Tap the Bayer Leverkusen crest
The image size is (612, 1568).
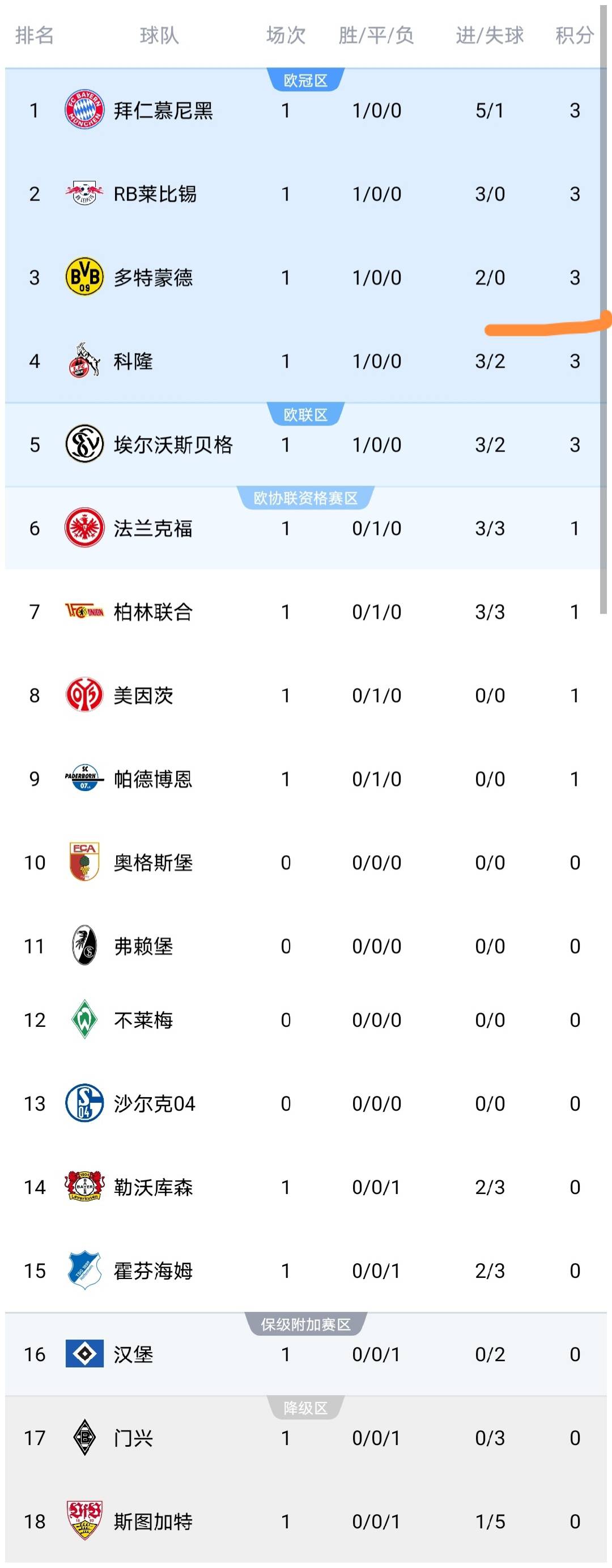pos(84,1187)
